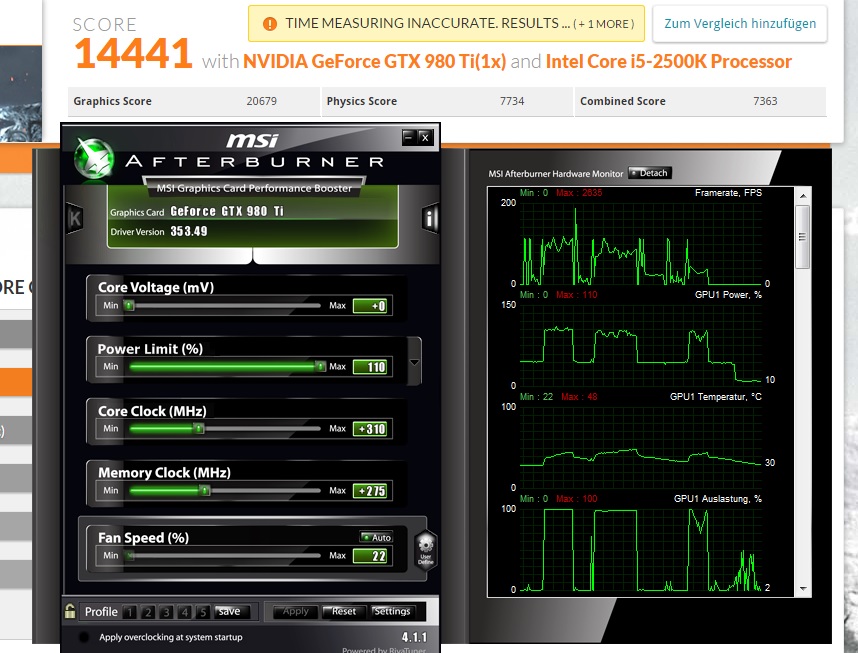Viewport: 858px width, 653px height.
Task: Click the Power Limit 110 value field
Action: coord(370,367)
